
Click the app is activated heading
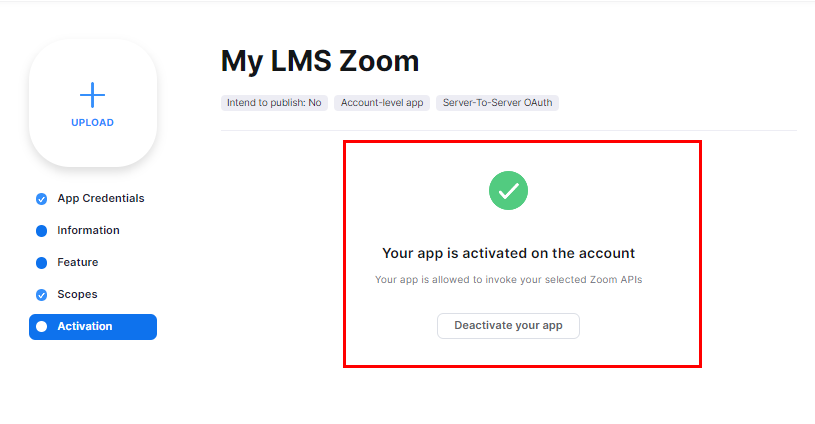coord(508,253)
